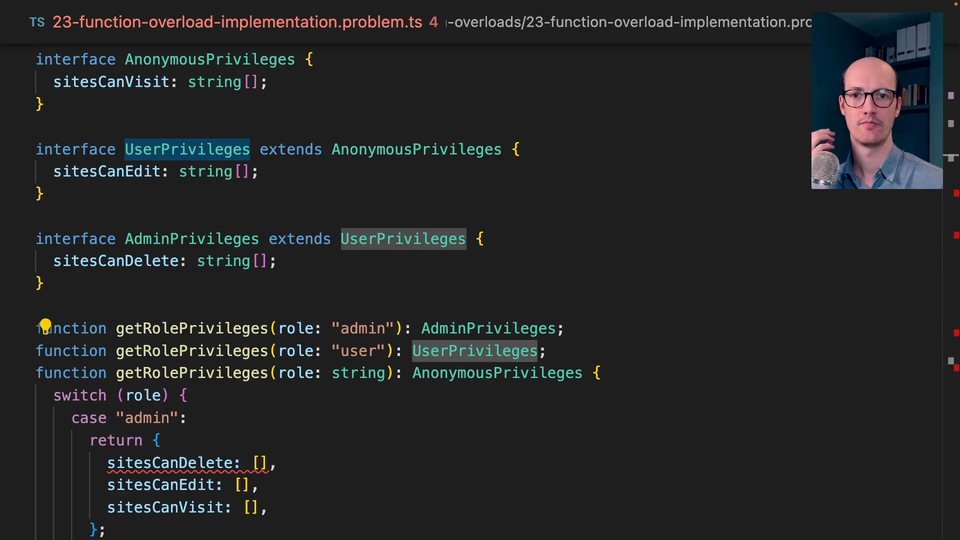The height and width of the screenshot is (540, 960).
Task: Click the error-underlined sitesCanDelete property
Action: coord(173,463)
